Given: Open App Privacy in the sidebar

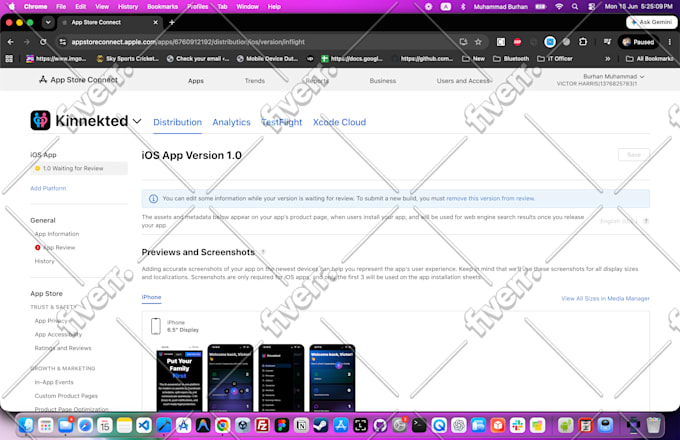Looking at the screenshot, I should [x=51, y=321].
